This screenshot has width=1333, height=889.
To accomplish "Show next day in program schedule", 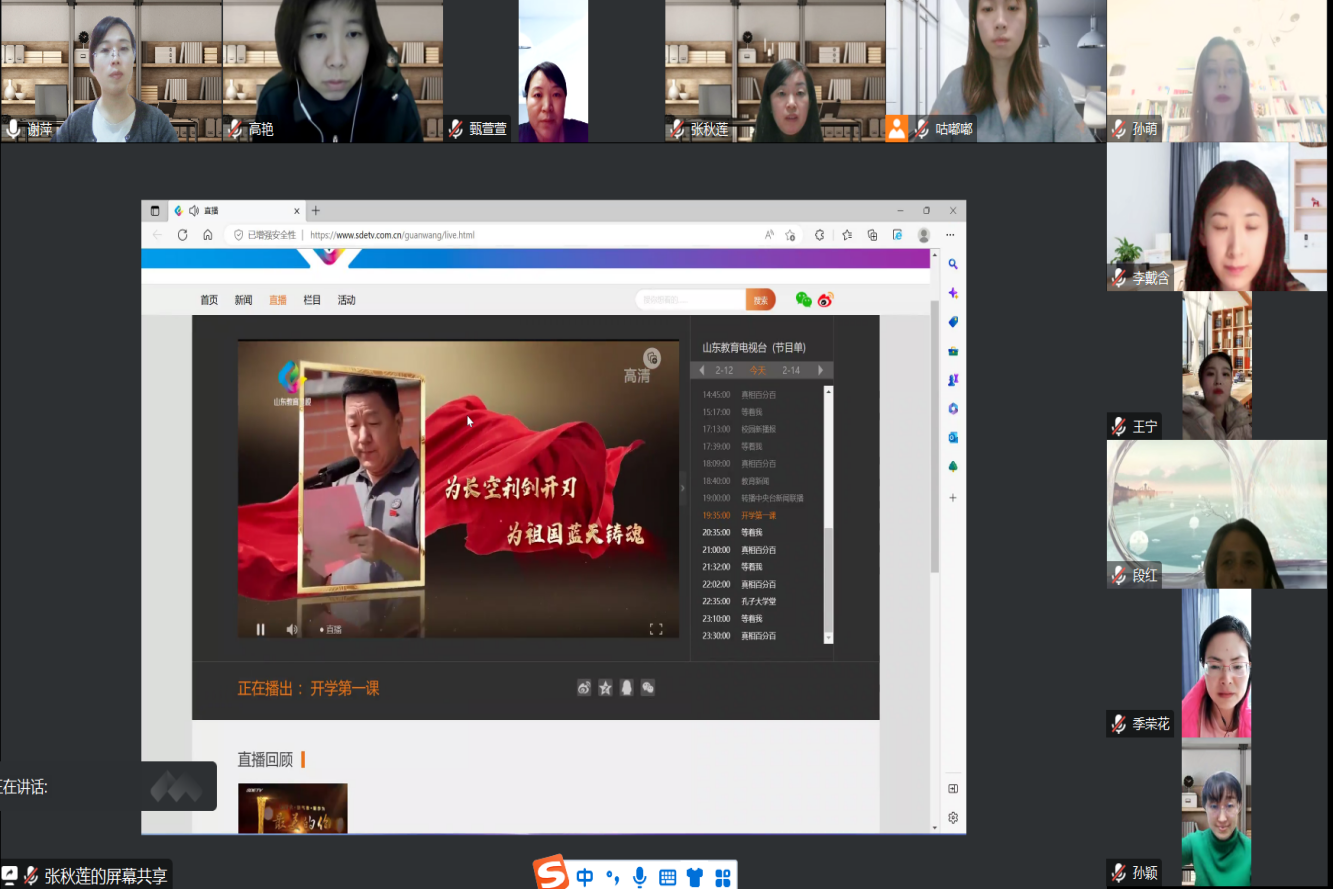I will 821,370.
